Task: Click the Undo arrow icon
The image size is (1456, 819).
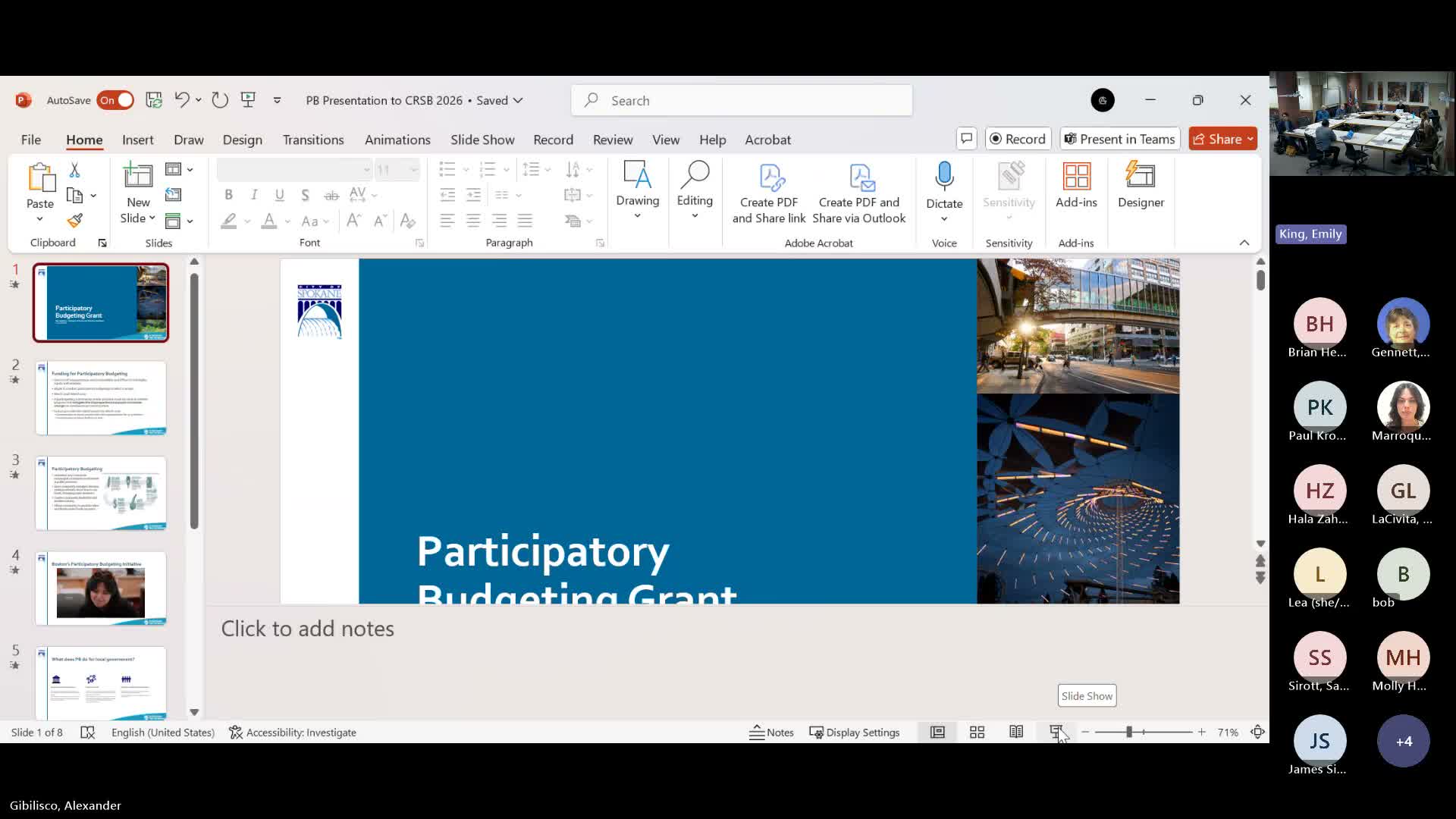Action: pos(181,99)
